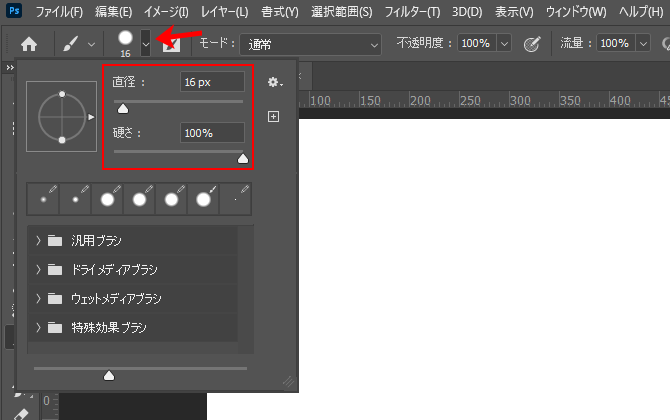
Task: Click the ウェットメディアブラシ folder name
Action: click(x=116, y=298)
